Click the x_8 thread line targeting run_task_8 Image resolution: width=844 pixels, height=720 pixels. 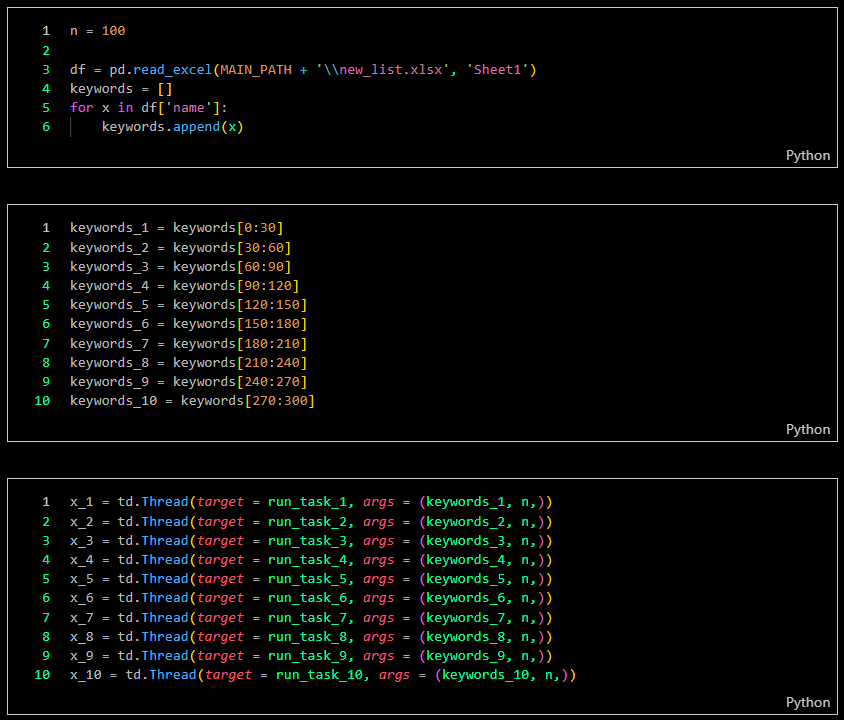tap(311, 637)
